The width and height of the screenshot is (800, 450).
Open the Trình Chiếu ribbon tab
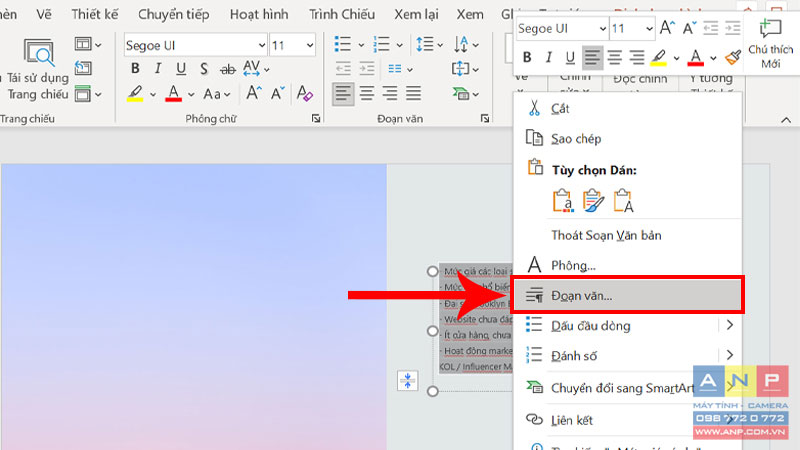click(x=342, y=14)
